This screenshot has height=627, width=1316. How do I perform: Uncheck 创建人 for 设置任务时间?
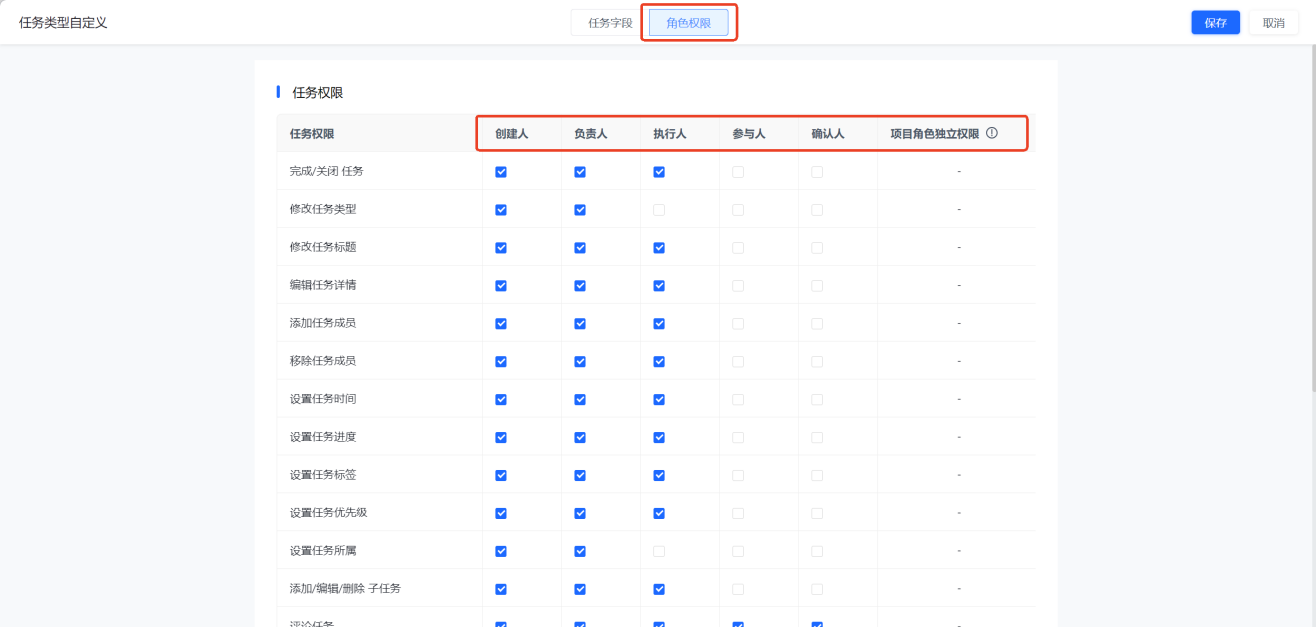(x=501, y=400)
